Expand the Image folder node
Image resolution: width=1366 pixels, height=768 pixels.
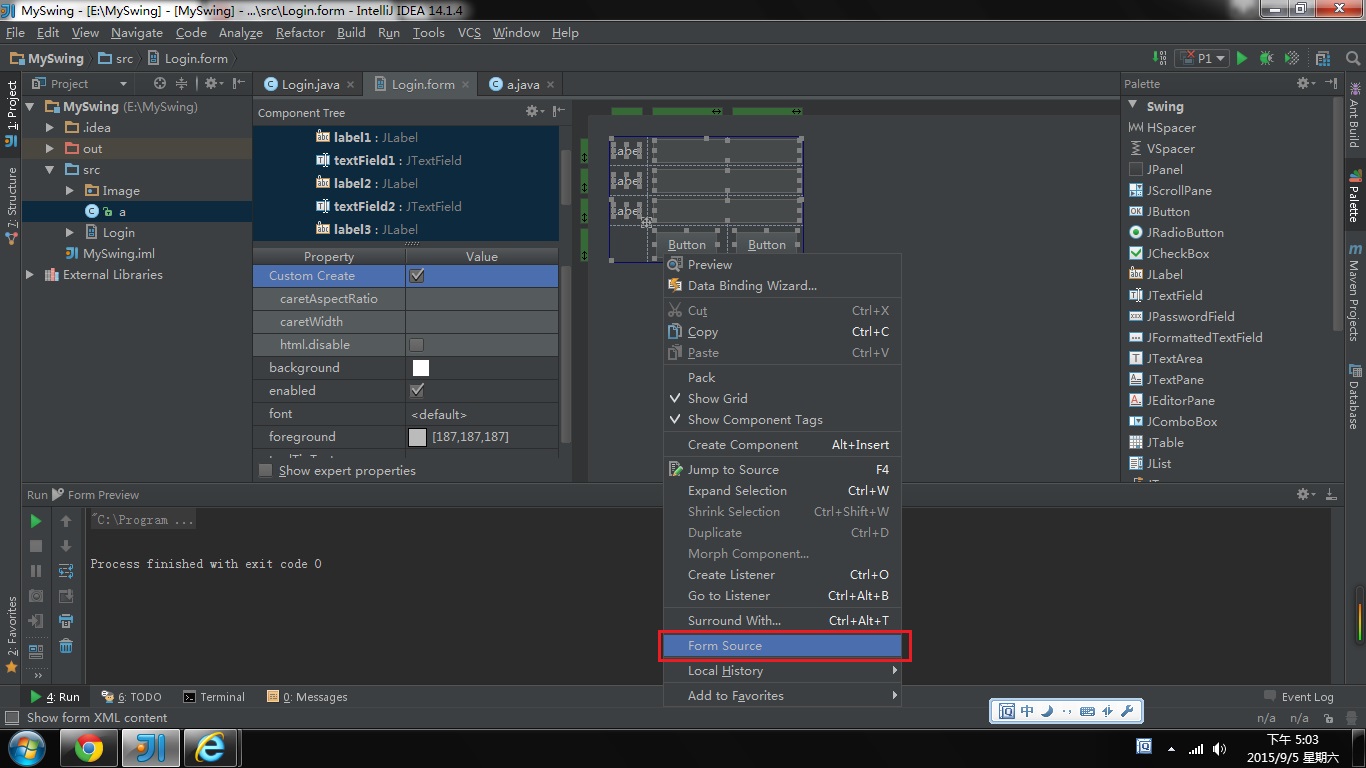tap(70, 191)
